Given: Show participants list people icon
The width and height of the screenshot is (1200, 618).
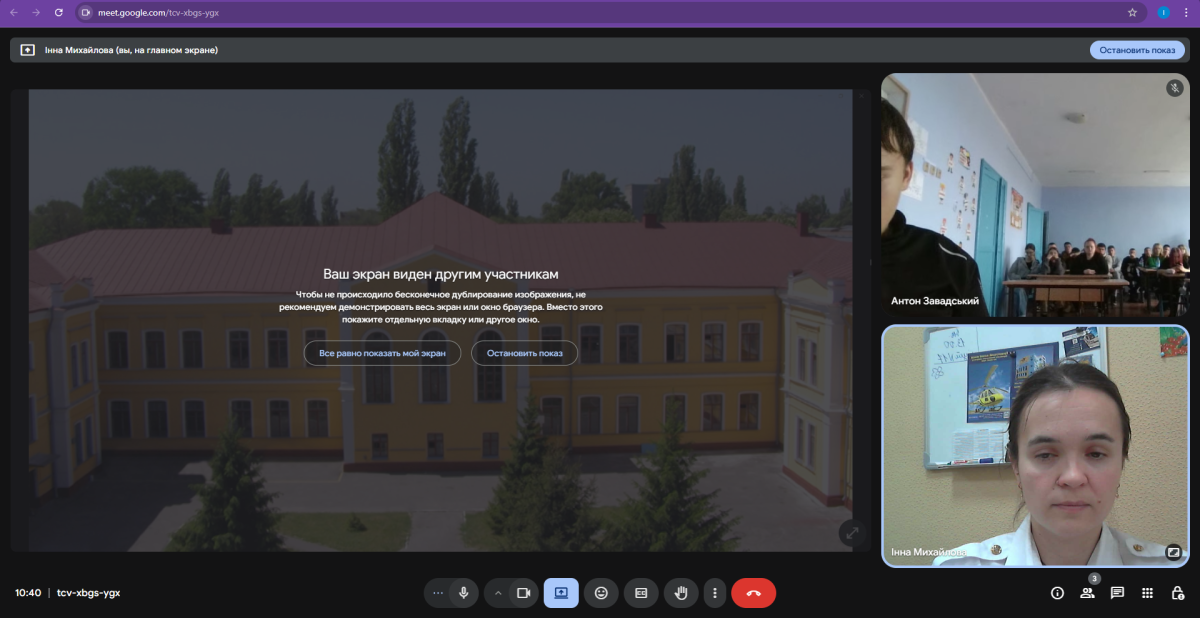Looking at the screenshot, I should click(1087, 593).
